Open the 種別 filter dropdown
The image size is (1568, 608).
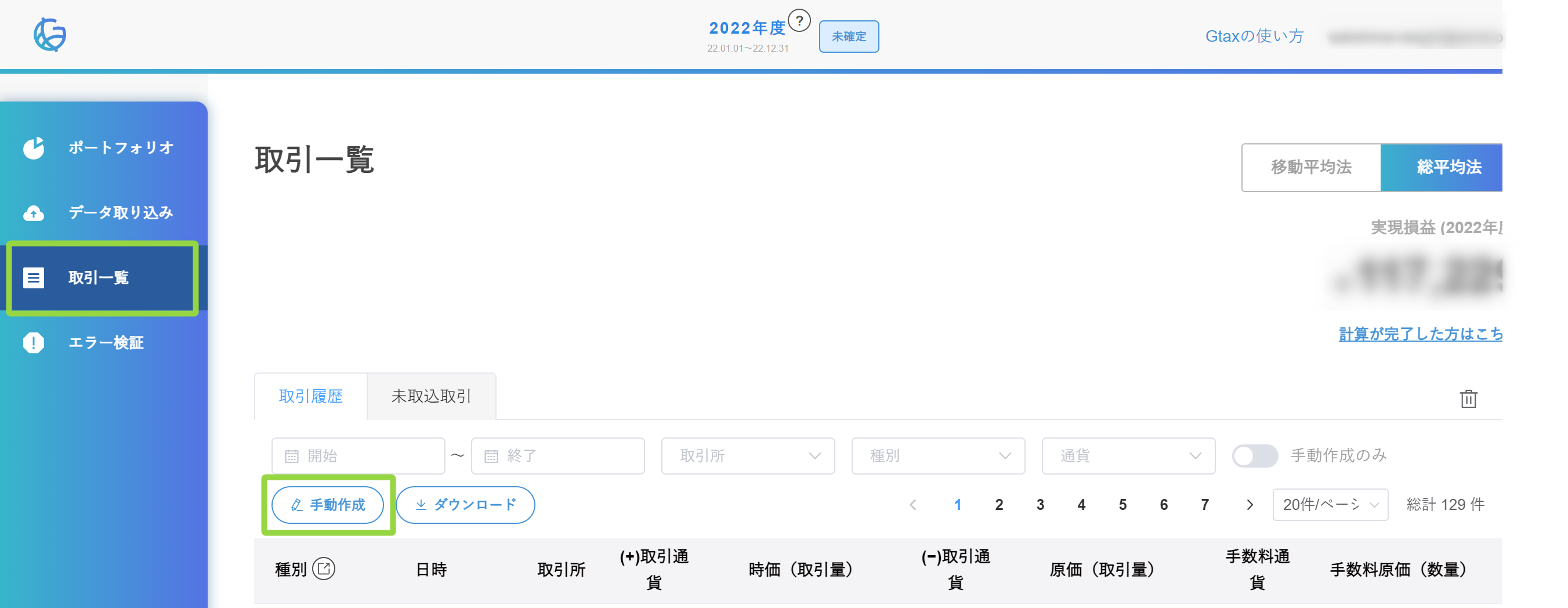[x=938, y=456]
